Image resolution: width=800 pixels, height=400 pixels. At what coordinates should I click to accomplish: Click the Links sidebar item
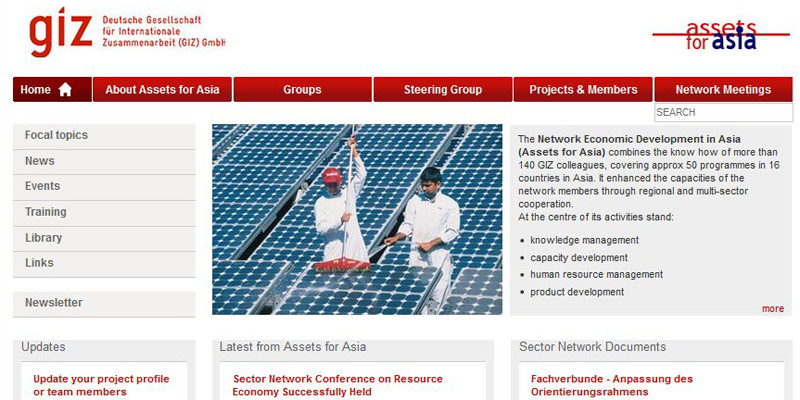pyautogui.click(x=40, y=263)
